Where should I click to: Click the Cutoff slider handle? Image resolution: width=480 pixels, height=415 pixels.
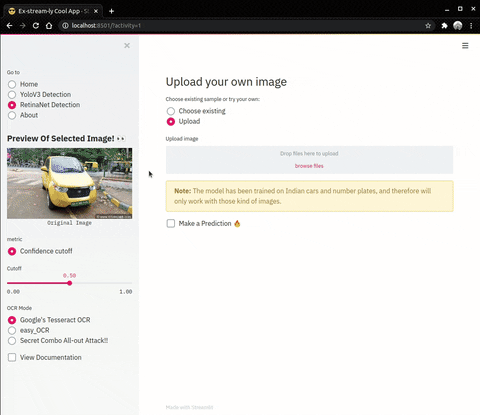[69, 283]
